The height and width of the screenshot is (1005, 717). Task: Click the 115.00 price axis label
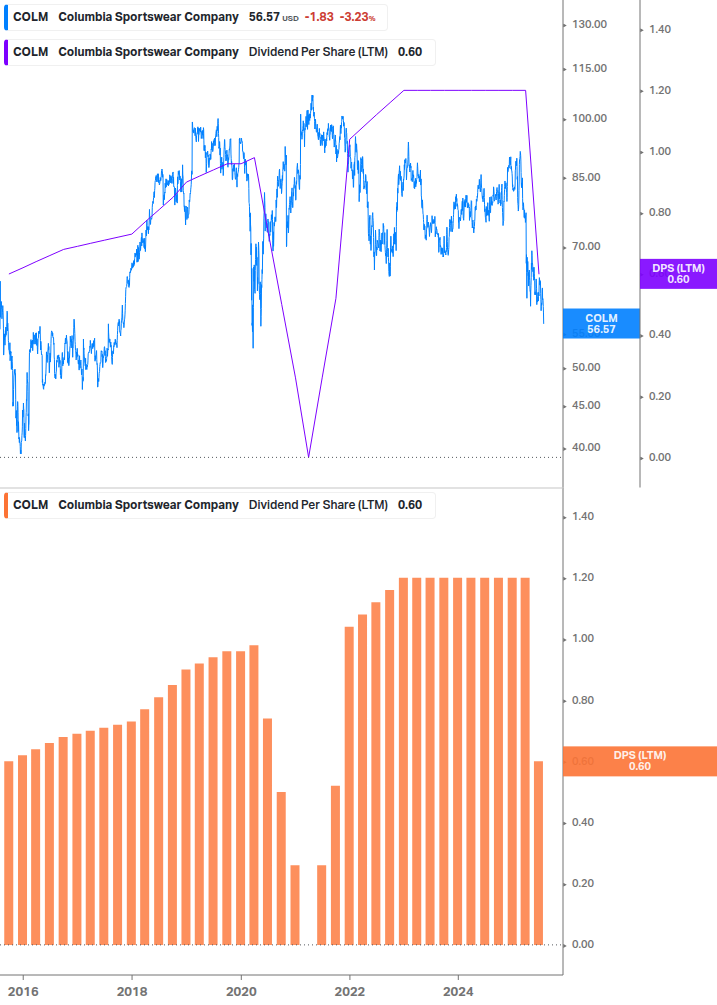tap(589, 68)
